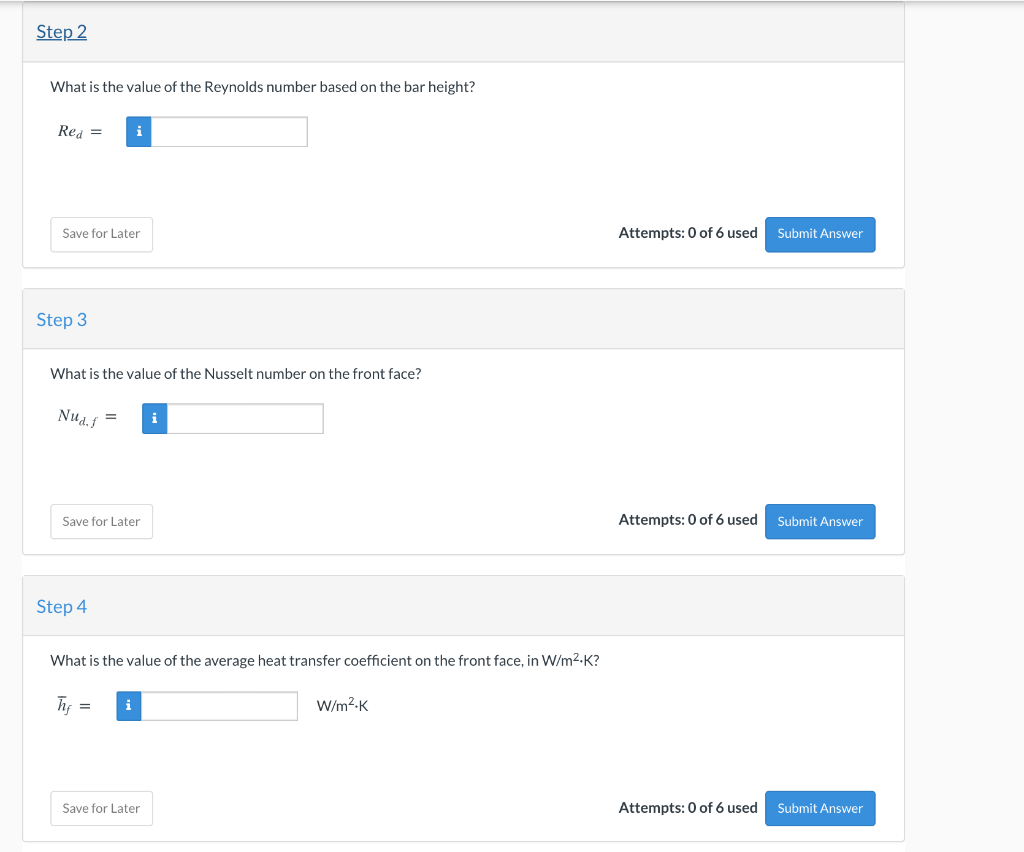Submit Answer for the Reynolds number question
This screenshot has width=1024, height=852.
820,234
